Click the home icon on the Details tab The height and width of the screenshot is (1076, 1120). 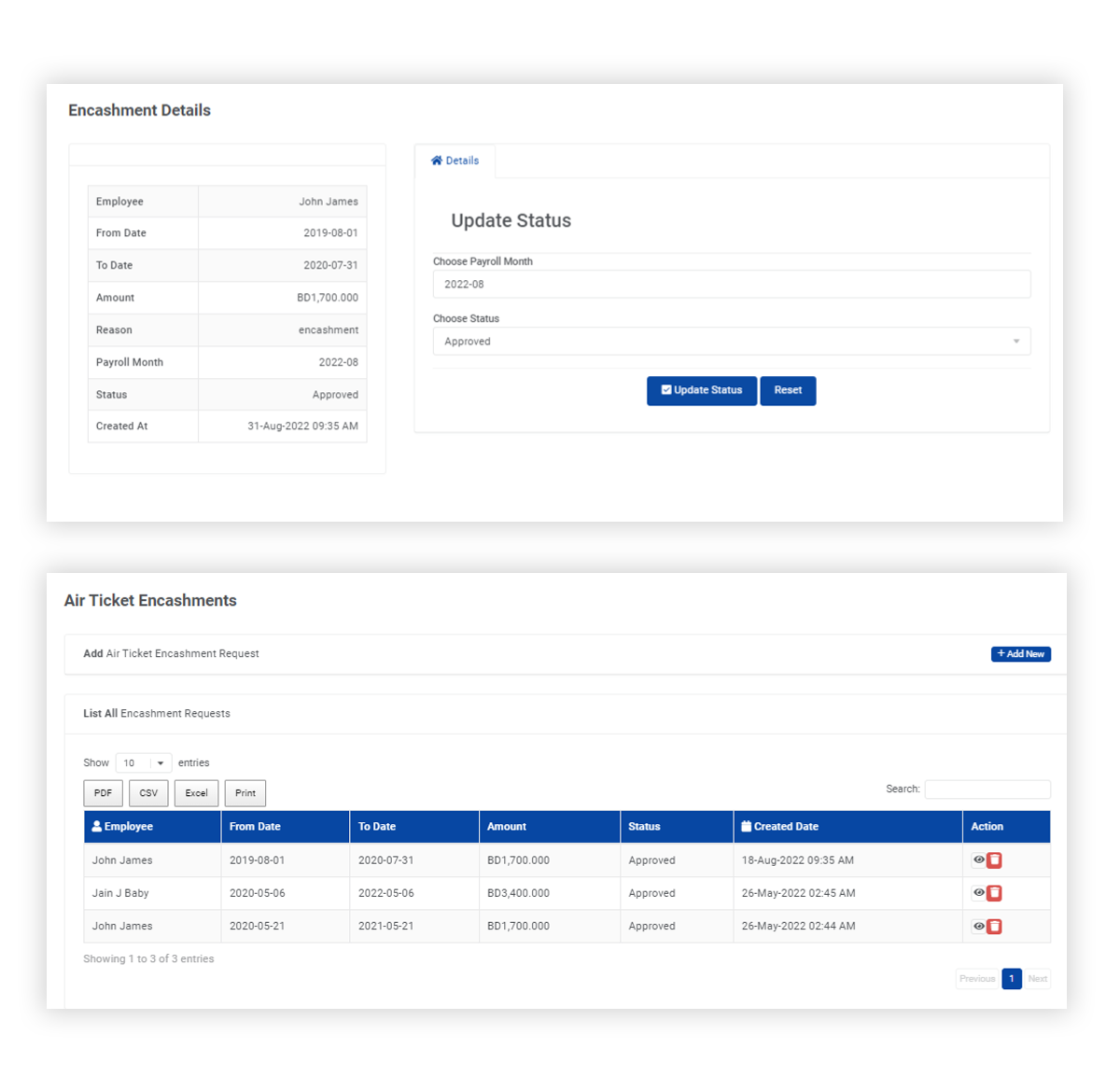click(438, 160)
